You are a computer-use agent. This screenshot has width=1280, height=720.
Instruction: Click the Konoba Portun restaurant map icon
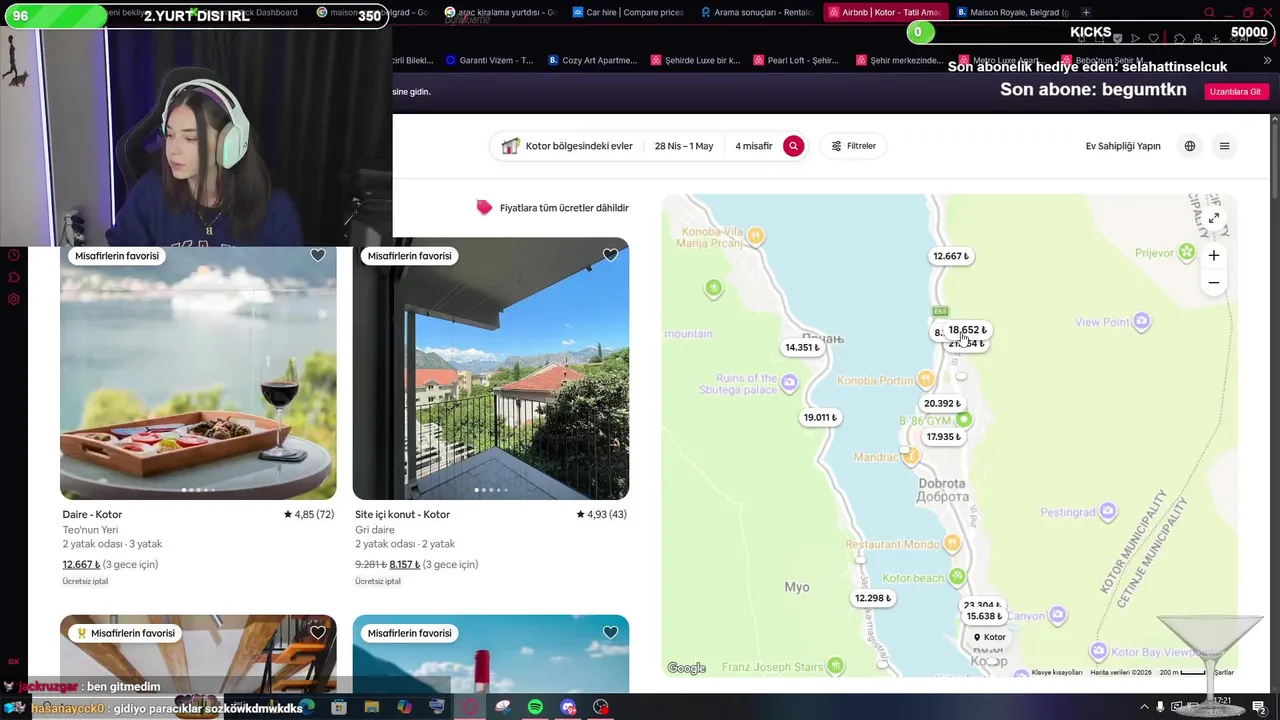pos(926,379)
